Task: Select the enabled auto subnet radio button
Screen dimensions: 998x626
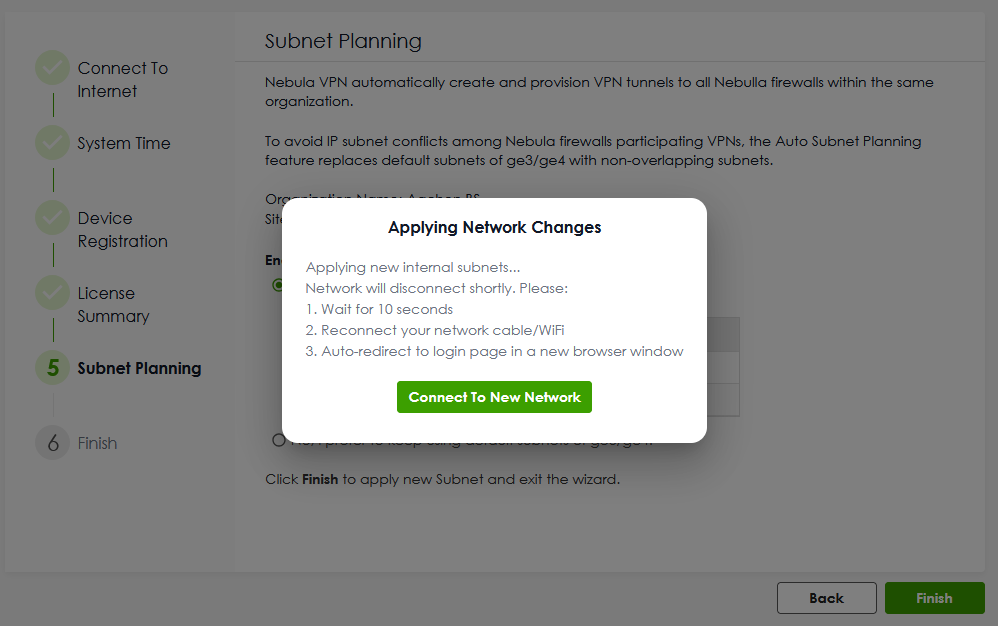Action: 278,285
